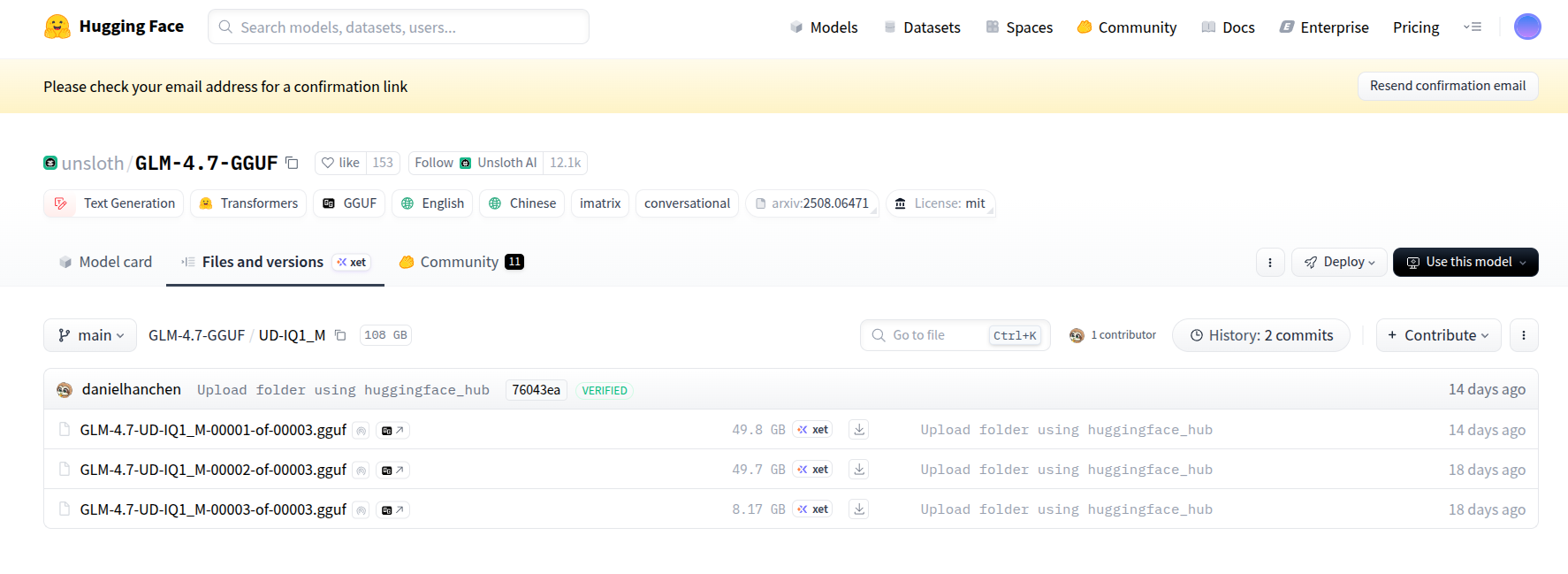The image size is (1568, 574).
Task: Filter by Transformers tag
Action: (x=248, y=203)
